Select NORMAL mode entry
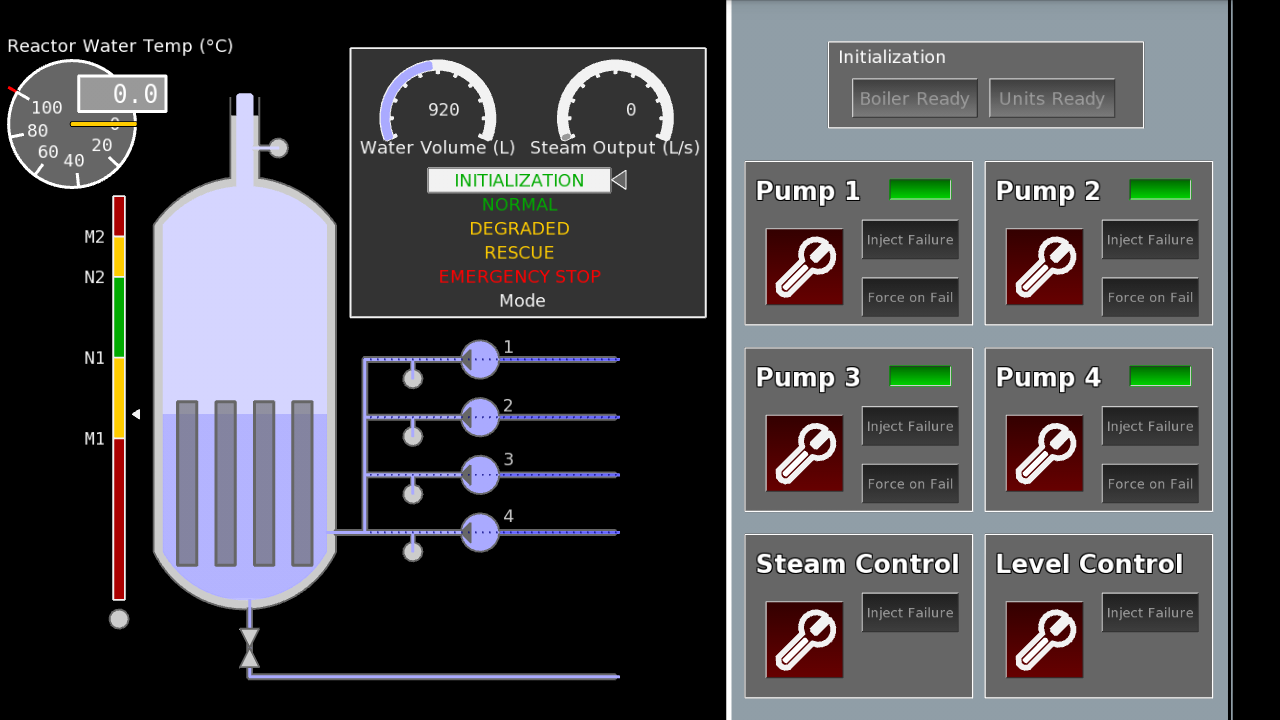Image resolution: width=1280 pixels, height=720 pixels. (x=520, y=204)
